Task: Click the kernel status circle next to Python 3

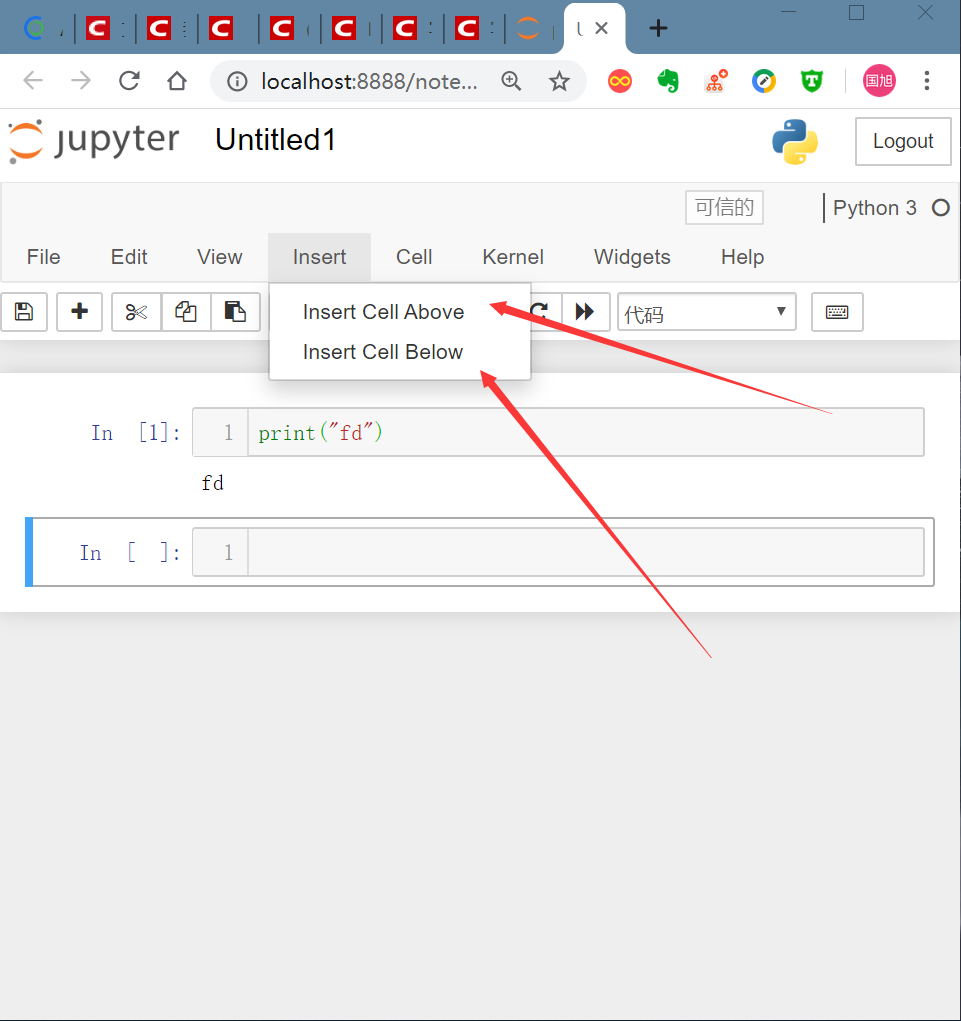Action: pos(940,208)
